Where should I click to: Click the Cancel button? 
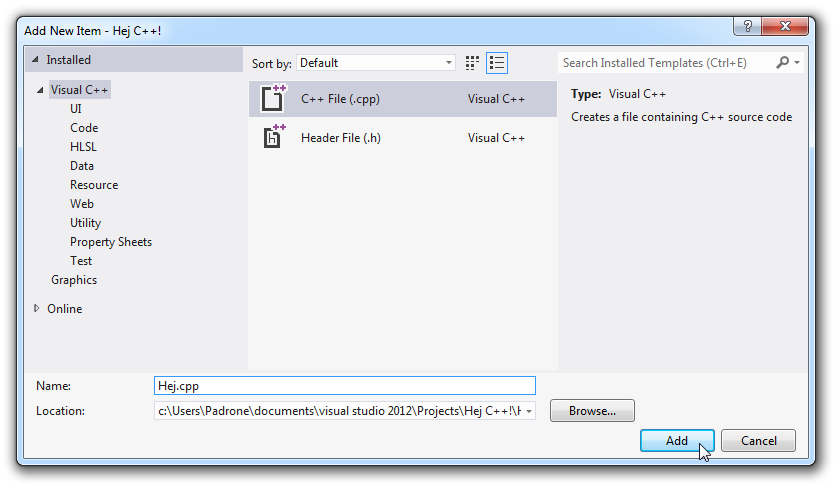[x=758, y=441]
